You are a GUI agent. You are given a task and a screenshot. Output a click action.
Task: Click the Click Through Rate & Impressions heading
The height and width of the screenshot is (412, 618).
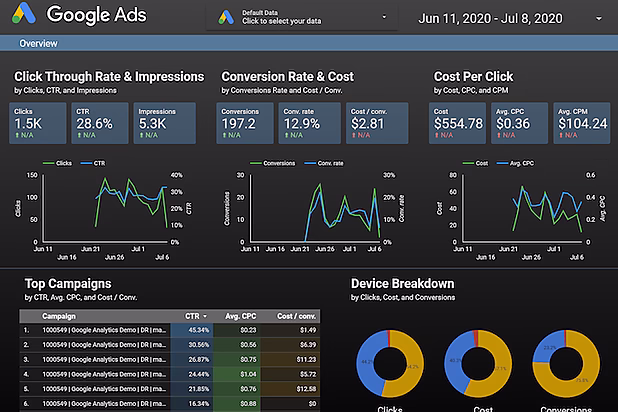109,76
